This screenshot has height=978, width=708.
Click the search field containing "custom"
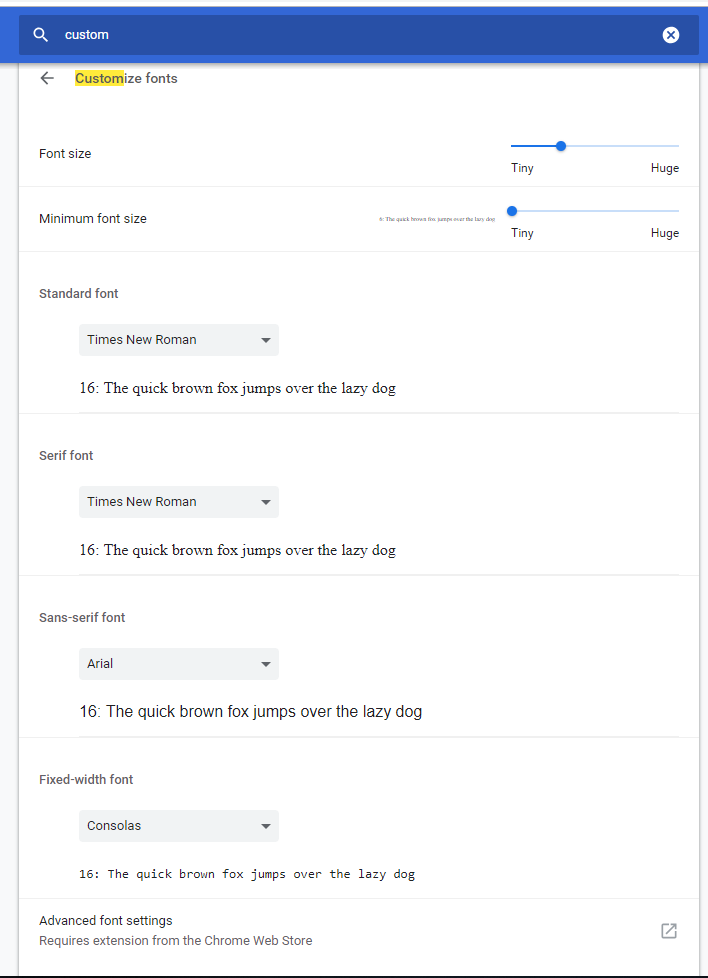[x=200, y=34]
